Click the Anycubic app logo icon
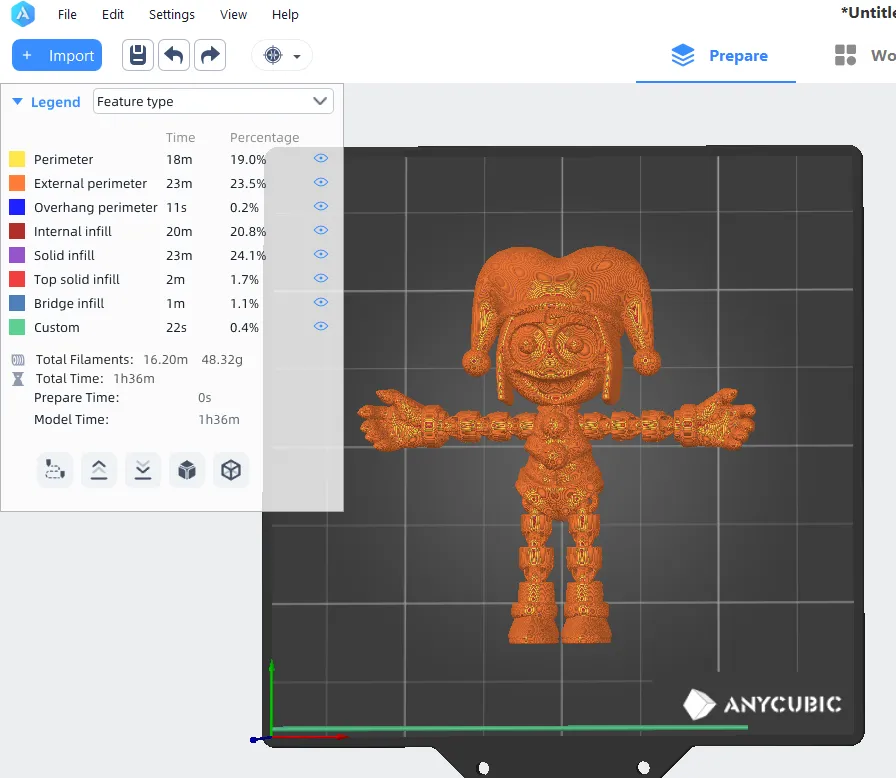 pyautogui.click(x=23, y=14)
